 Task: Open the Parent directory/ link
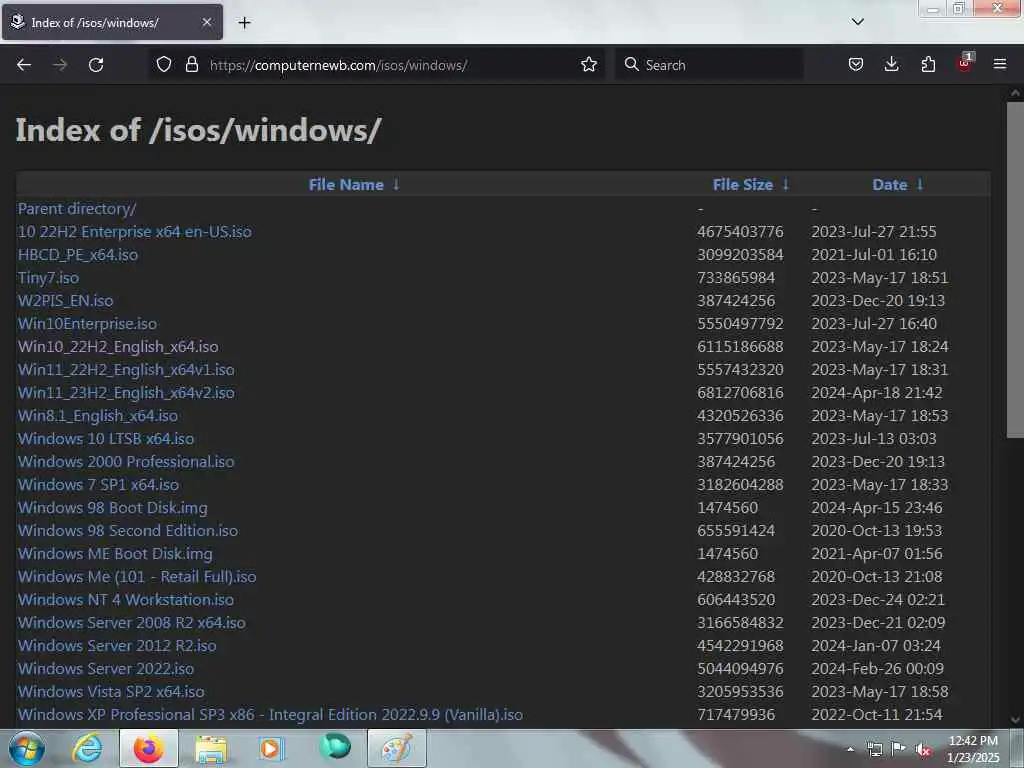pyautogui.click(x=77, y=209)
